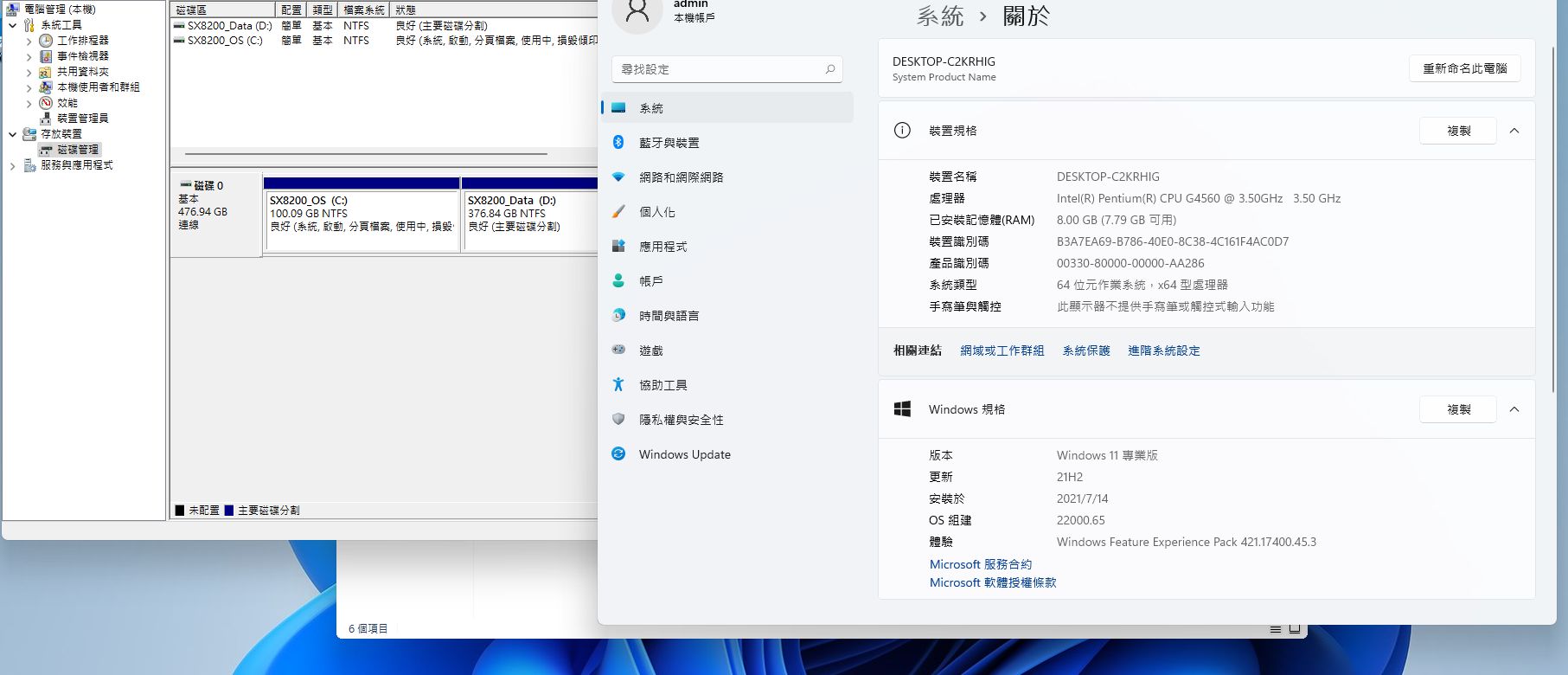This screenshot has width=1568, height=675.
Task: Click 系統 breadcrumb in Settings header
Action: point(940,16)
